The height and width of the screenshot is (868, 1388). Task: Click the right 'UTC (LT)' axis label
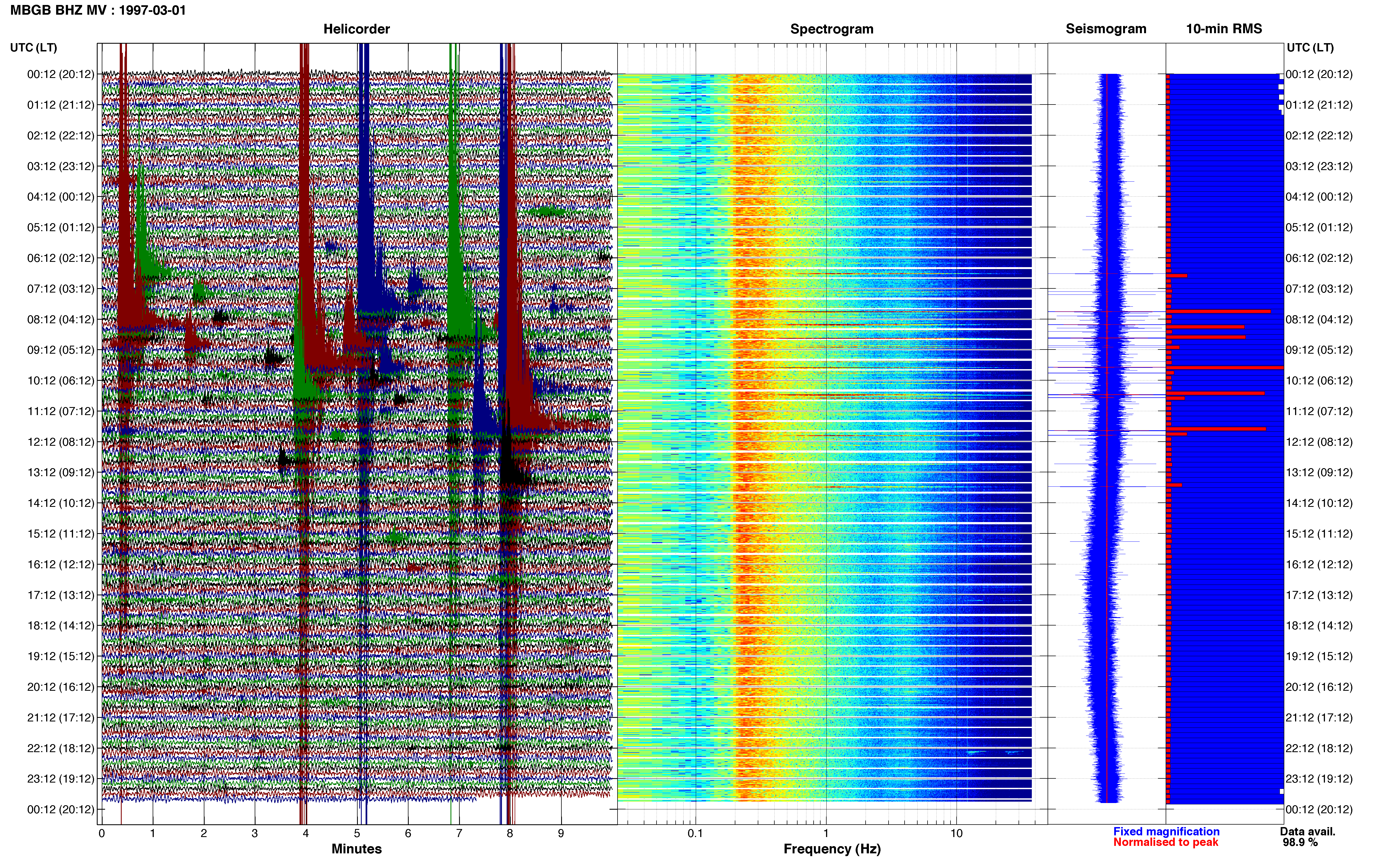tap(1311, 48)
